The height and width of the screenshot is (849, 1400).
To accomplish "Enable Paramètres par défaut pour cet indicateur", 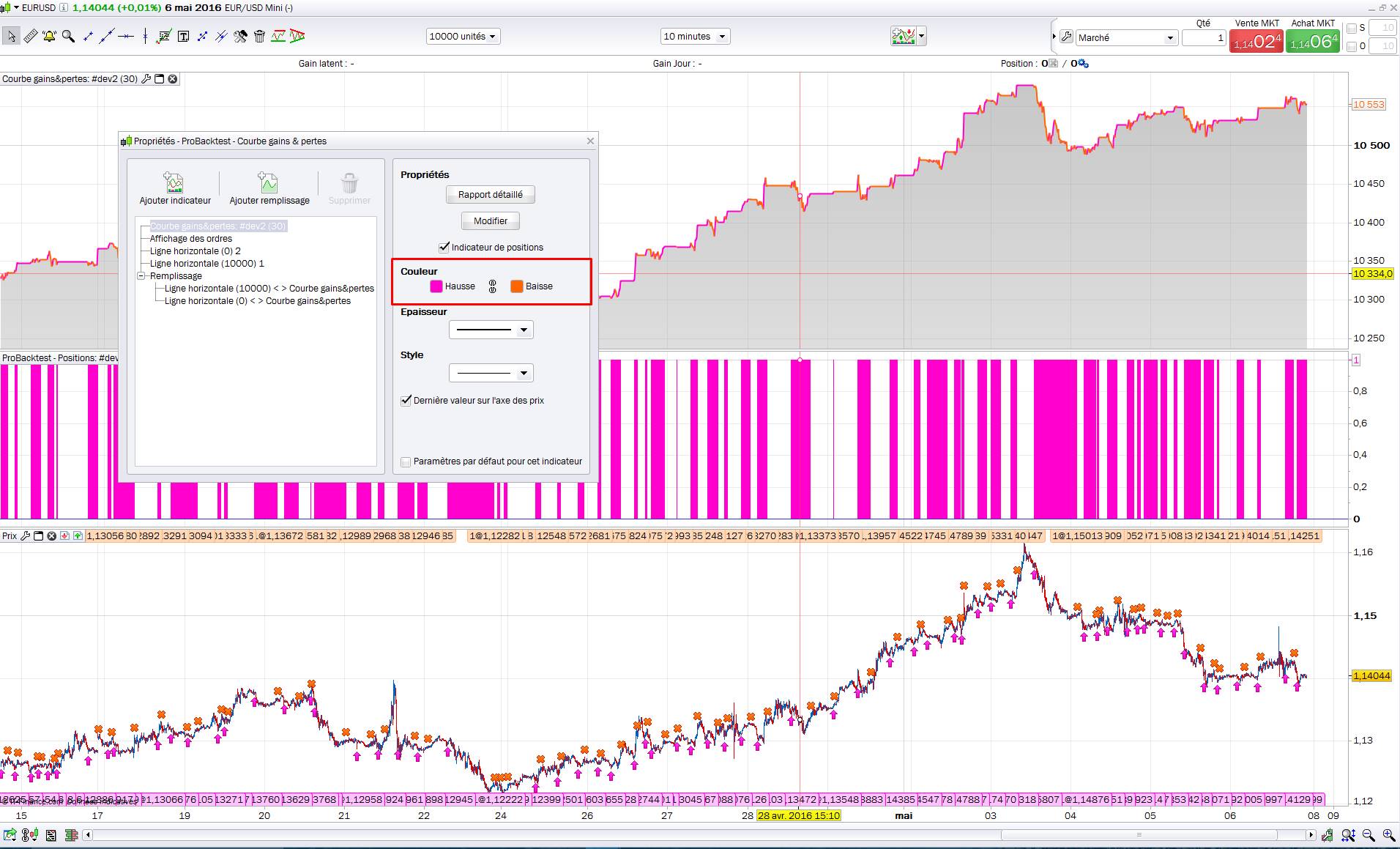I will tap(406, 461).
